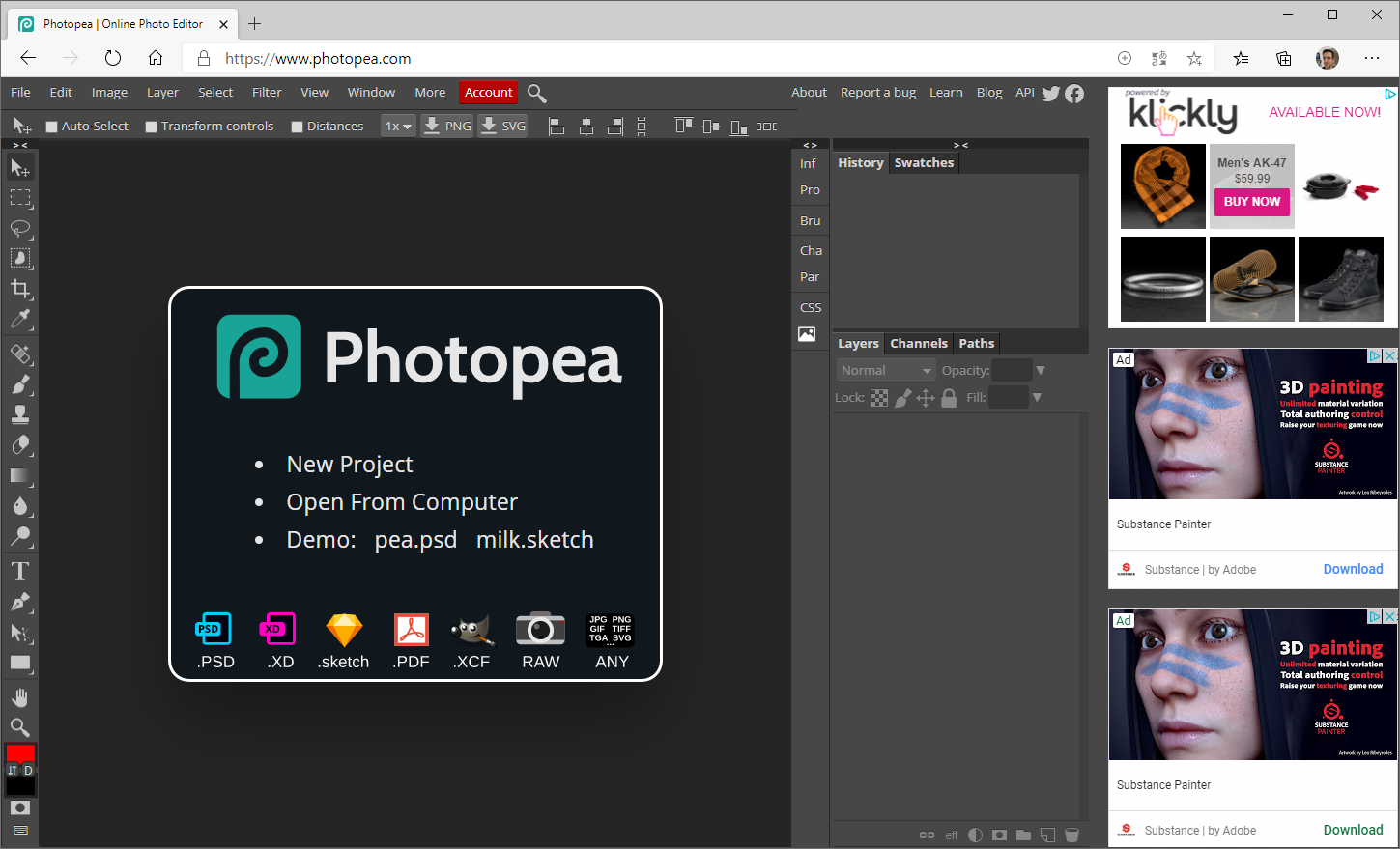Swap foreground and background colors

pyautogui.click(x=13, y=770)
